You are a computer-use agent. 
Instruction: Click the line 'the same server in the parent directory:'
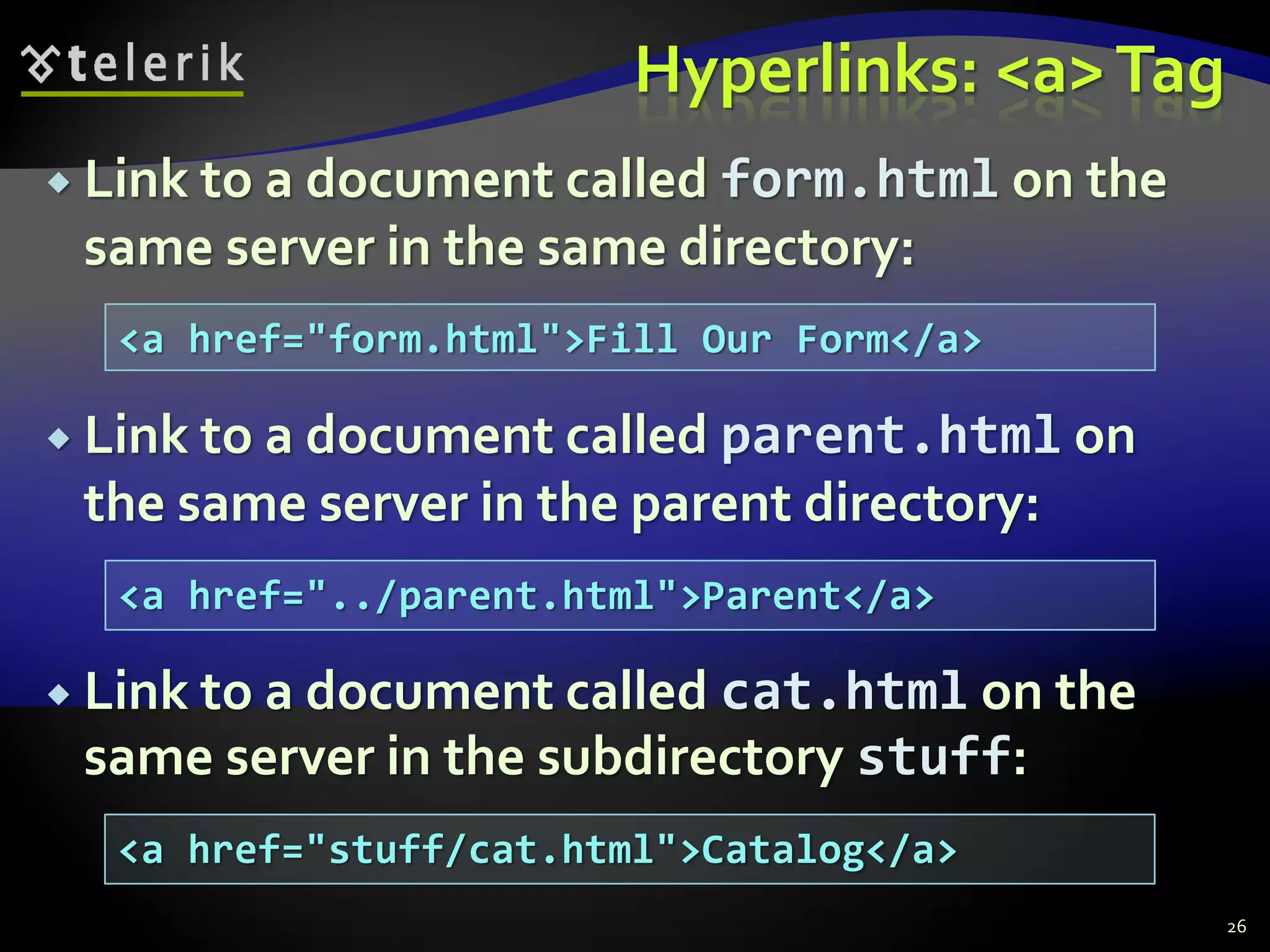561,505
